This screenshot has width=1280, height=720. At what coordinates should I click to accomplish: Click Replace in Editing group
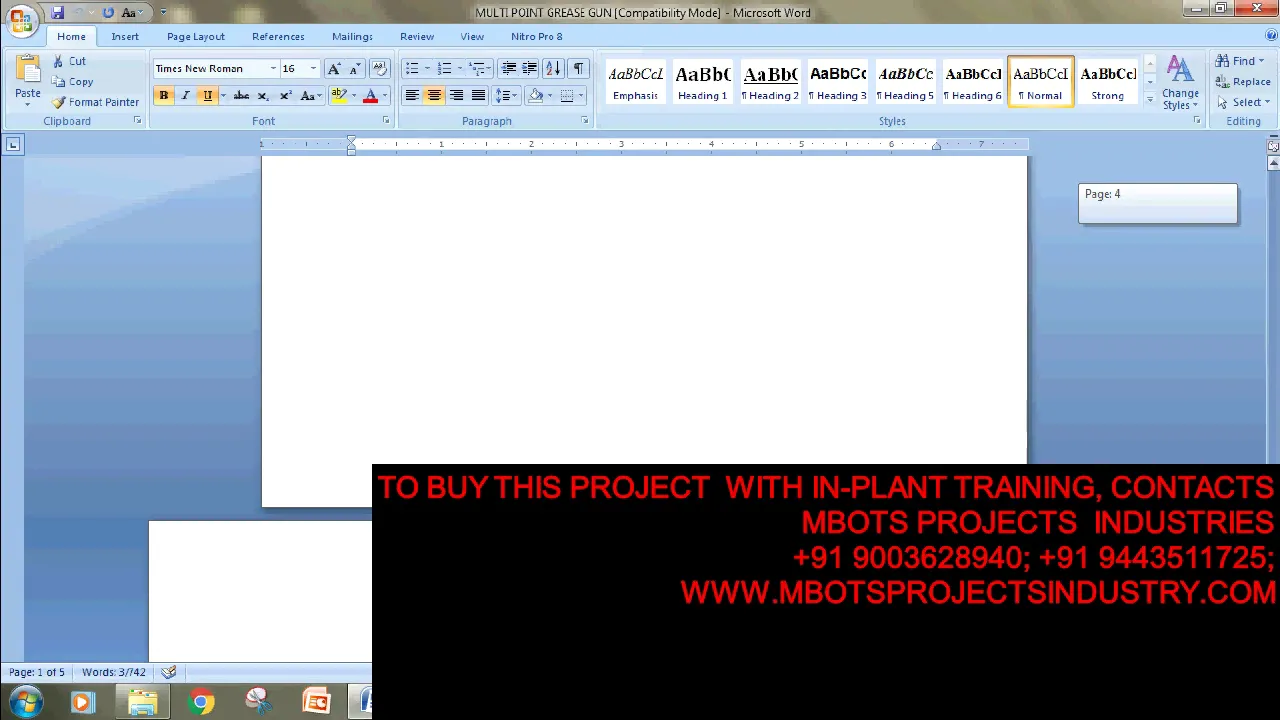pos(1243,82)
